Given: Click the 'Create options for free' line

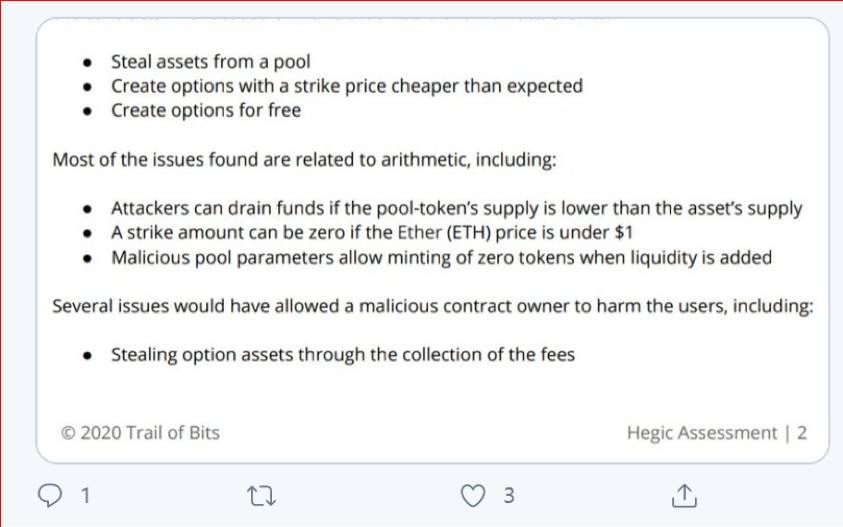Looking at the screenshot, I should click(206, 110).
